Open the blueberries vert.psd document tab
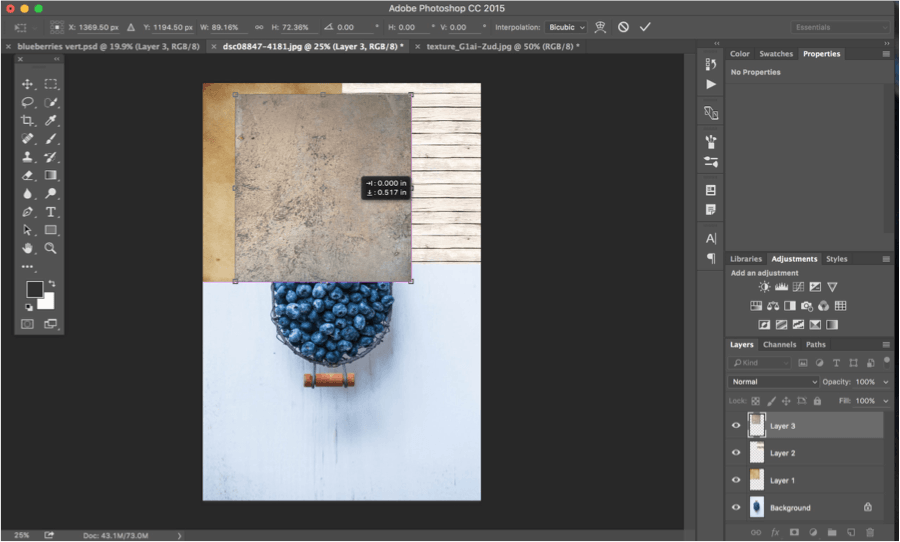Viewport: 900px width, 542px height. 108,47
